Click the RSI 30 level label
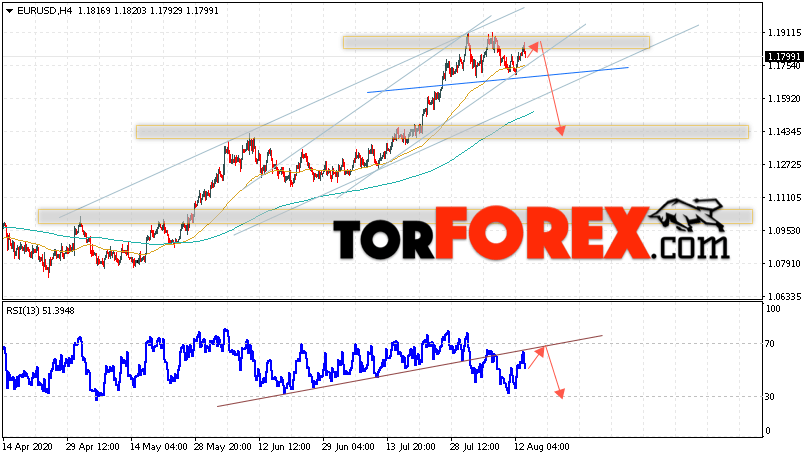Viewport: 808px width, 458px height. 770,397
